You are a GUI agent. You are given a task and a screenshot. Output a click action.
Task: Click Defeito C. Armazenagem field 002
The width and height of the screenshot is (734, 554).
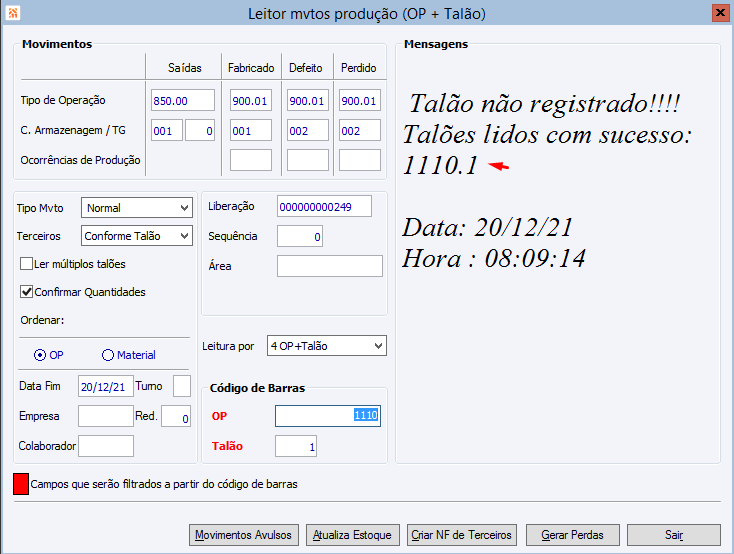point(308,130)
